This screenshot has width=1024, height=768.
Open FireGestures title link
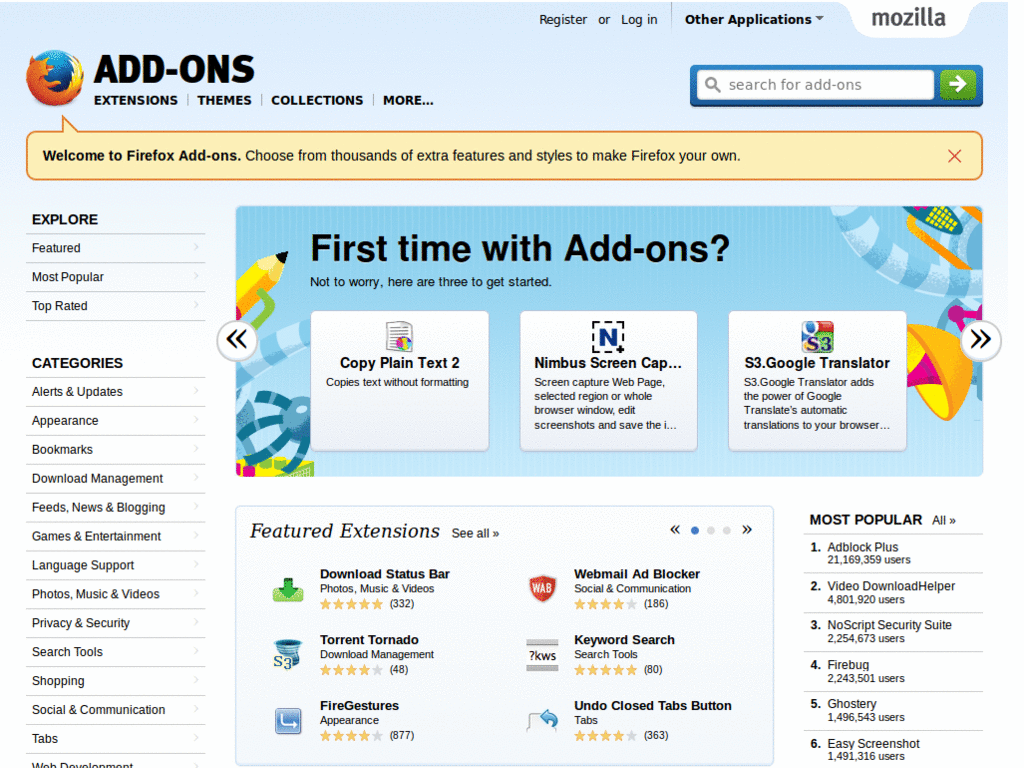(x=359, y=706)
